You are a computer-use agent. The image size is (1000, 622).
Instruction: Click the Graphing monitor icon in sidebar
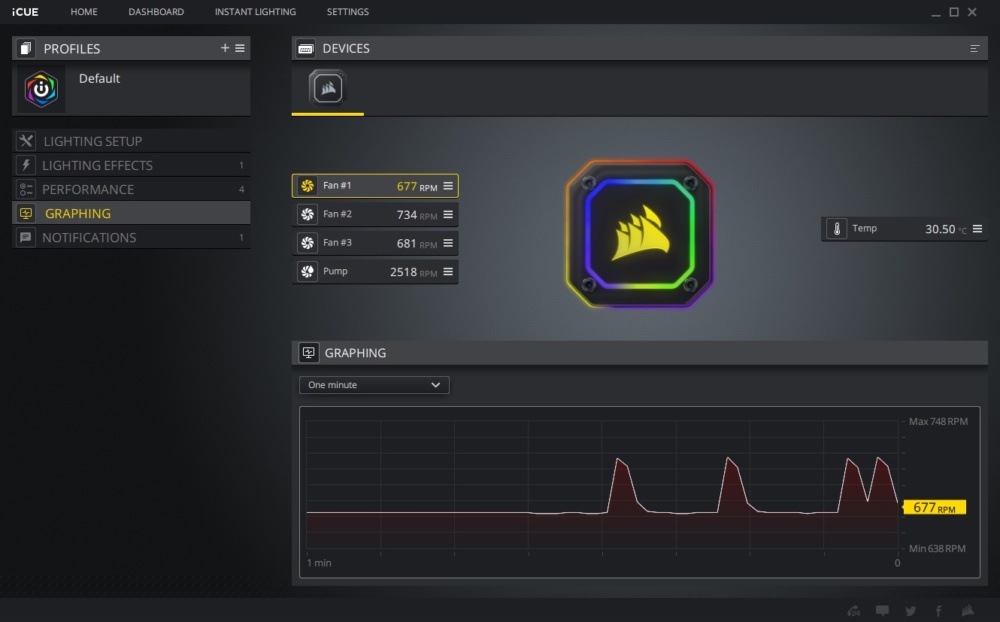pyautogui.click(x=26, y=213)
